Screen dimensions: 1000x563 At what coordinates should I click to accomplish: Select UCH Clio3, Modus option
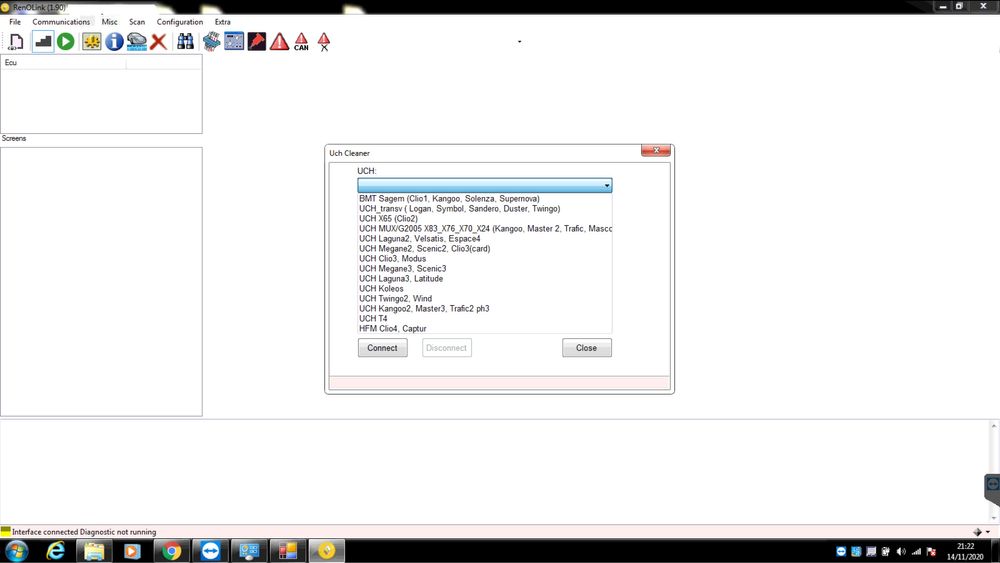[x=485, y=259]
